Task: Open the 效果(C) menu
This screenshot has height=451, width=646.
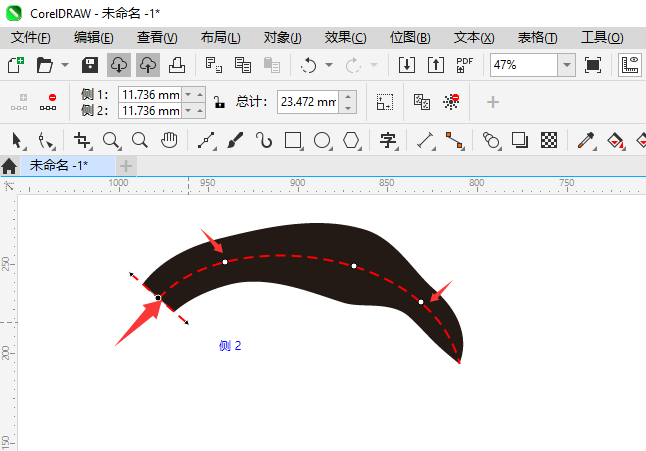Action: pyautogui.click(x=345, y=37)
